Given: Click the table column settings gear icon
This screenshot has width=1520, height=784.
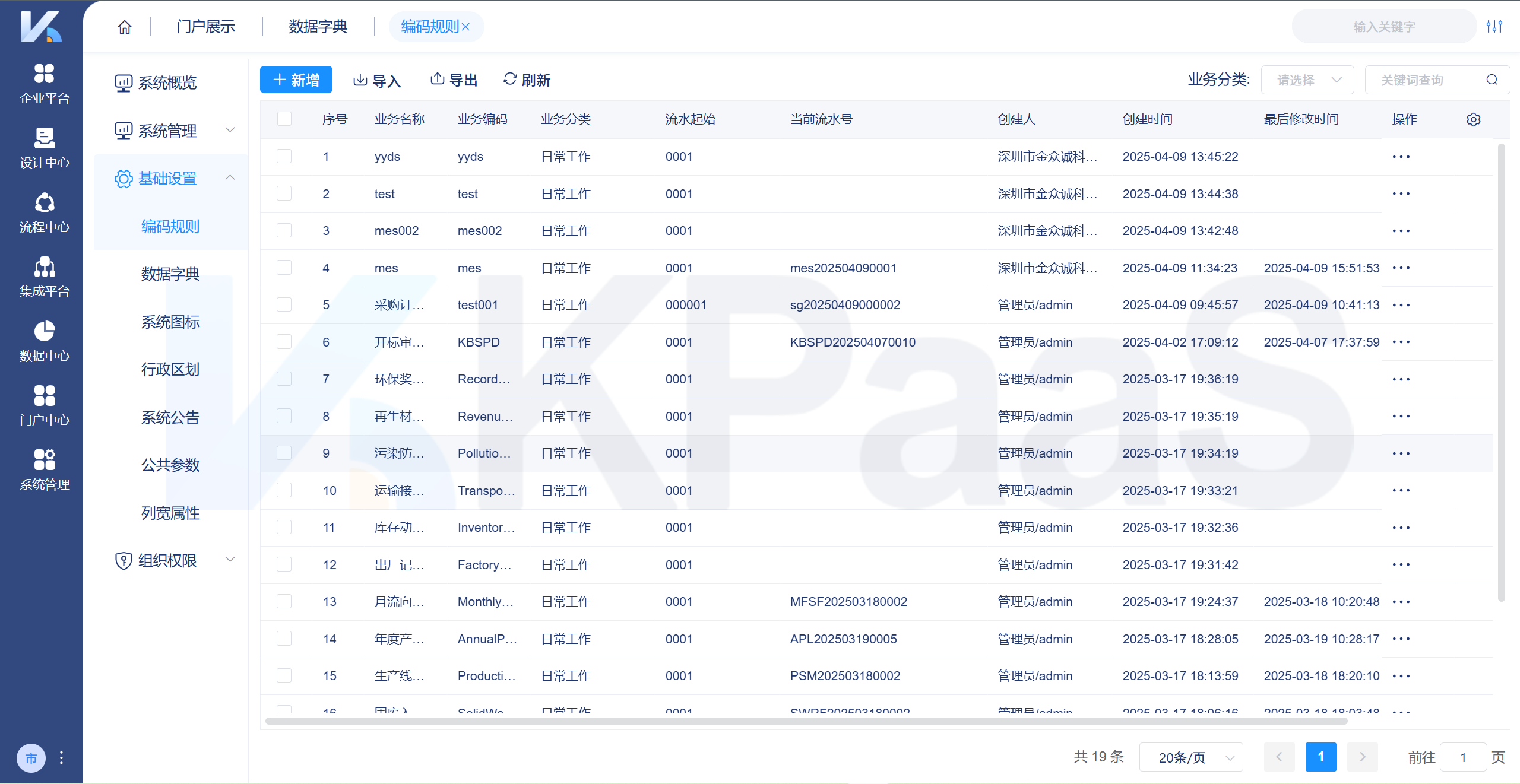Looking at the screenshot, I should point(1473,119).
